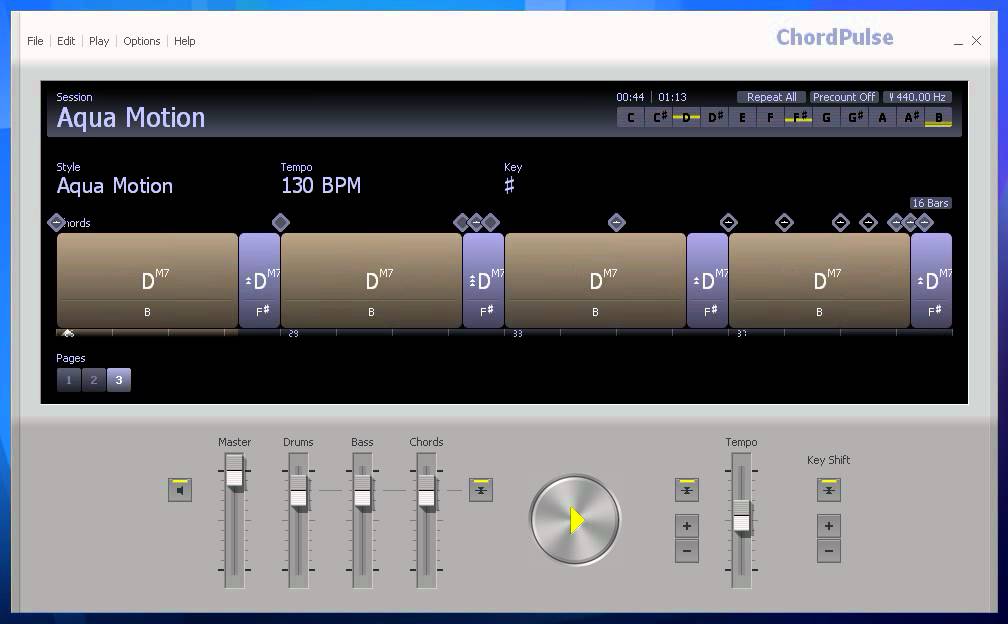
Task: Select the A note key
Action: click(x=883, y=118)
